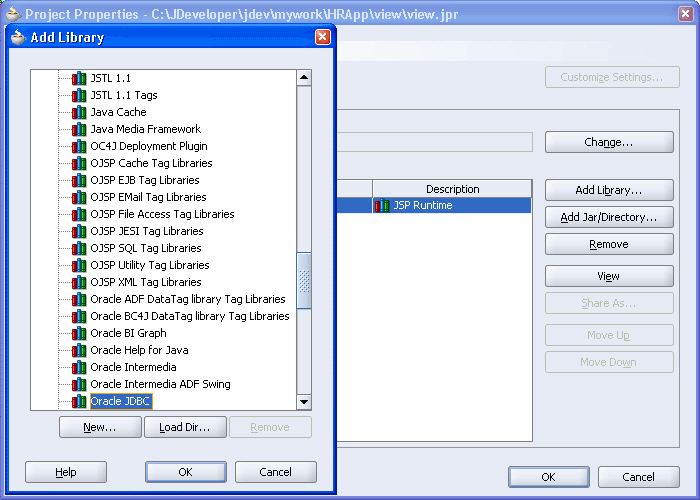This screenshot has height=500, width=700.
Task: Click the OJSP SQL Tag Libraries icon
Action: coord(79,248)
